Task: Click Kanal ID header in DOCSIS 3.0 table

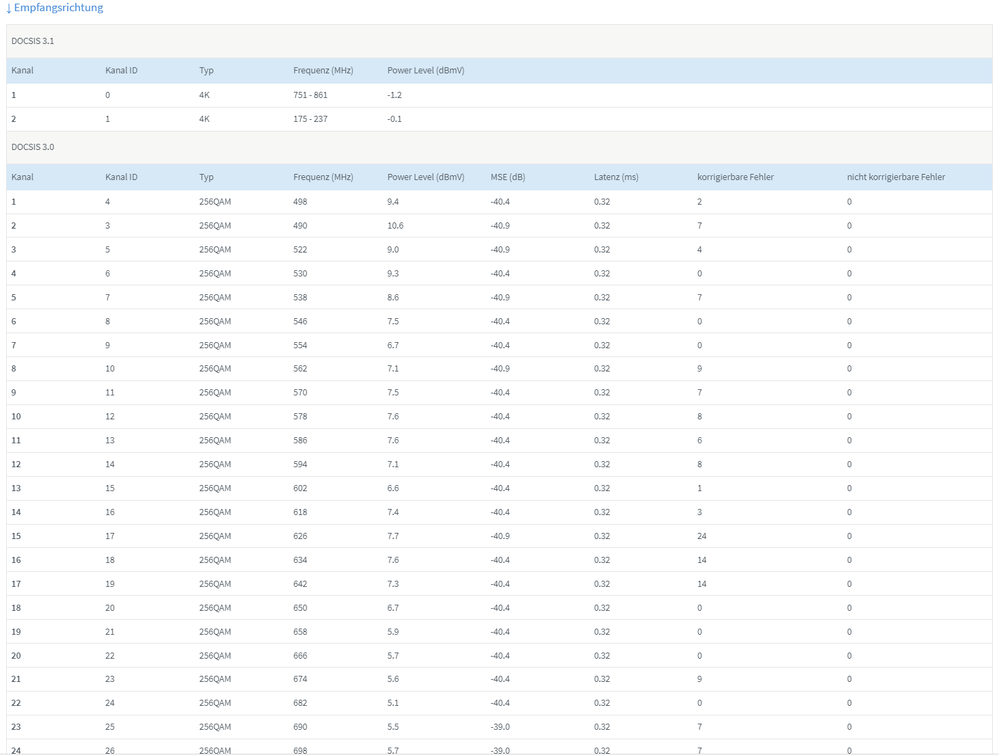Action: coord(121,177)
